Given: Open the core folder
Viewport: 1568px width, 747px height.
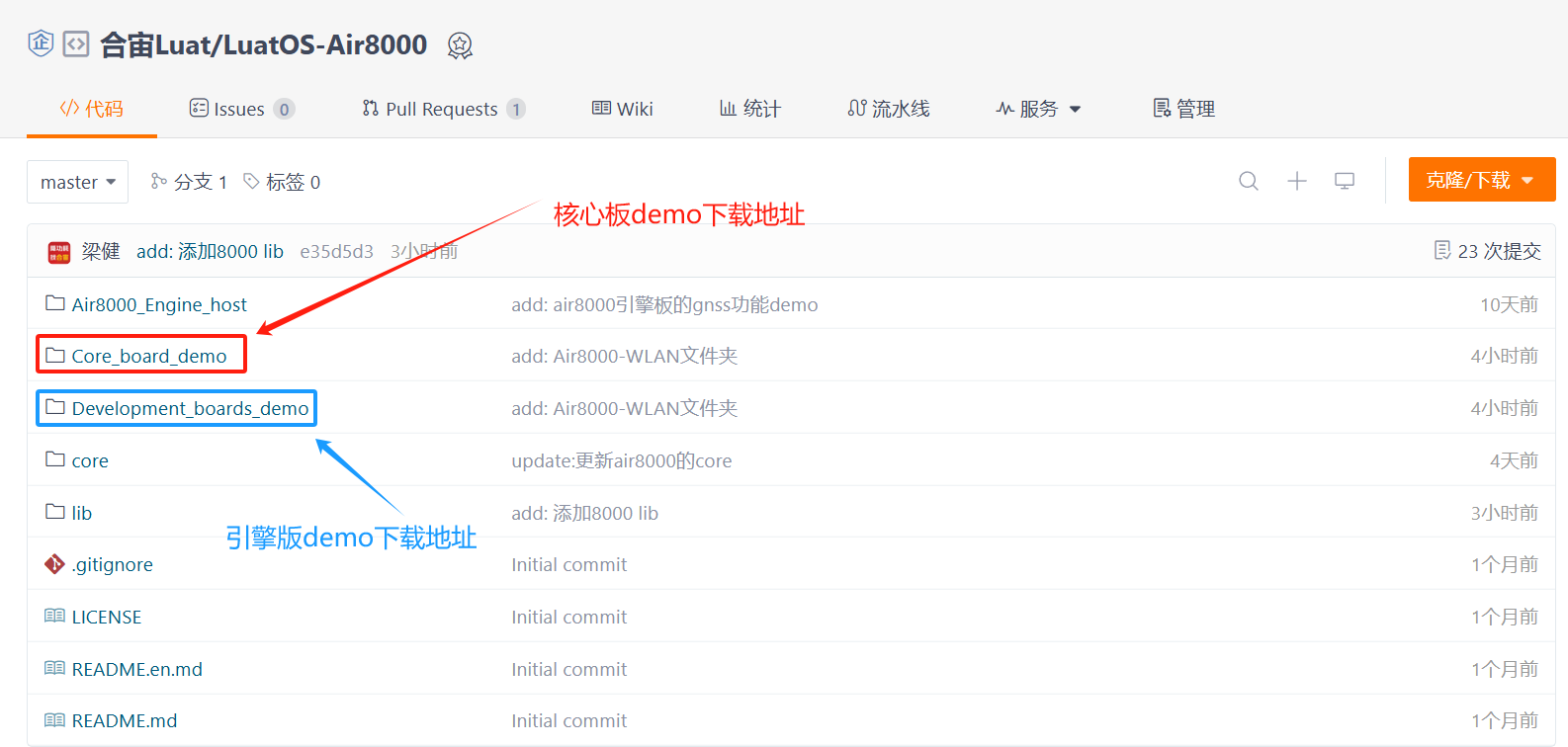Looking at the screenshot, I should point(90,460).
